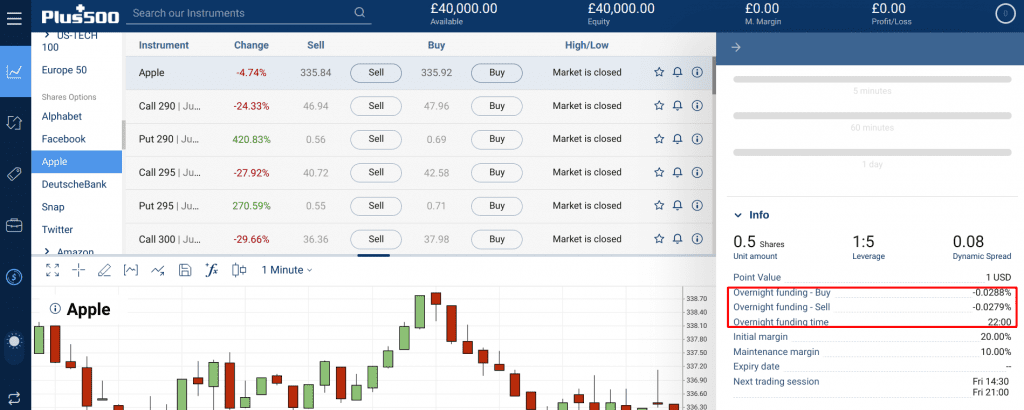Select the crosshair tool in chart toolbar
1024x410 pixels.
79,270
